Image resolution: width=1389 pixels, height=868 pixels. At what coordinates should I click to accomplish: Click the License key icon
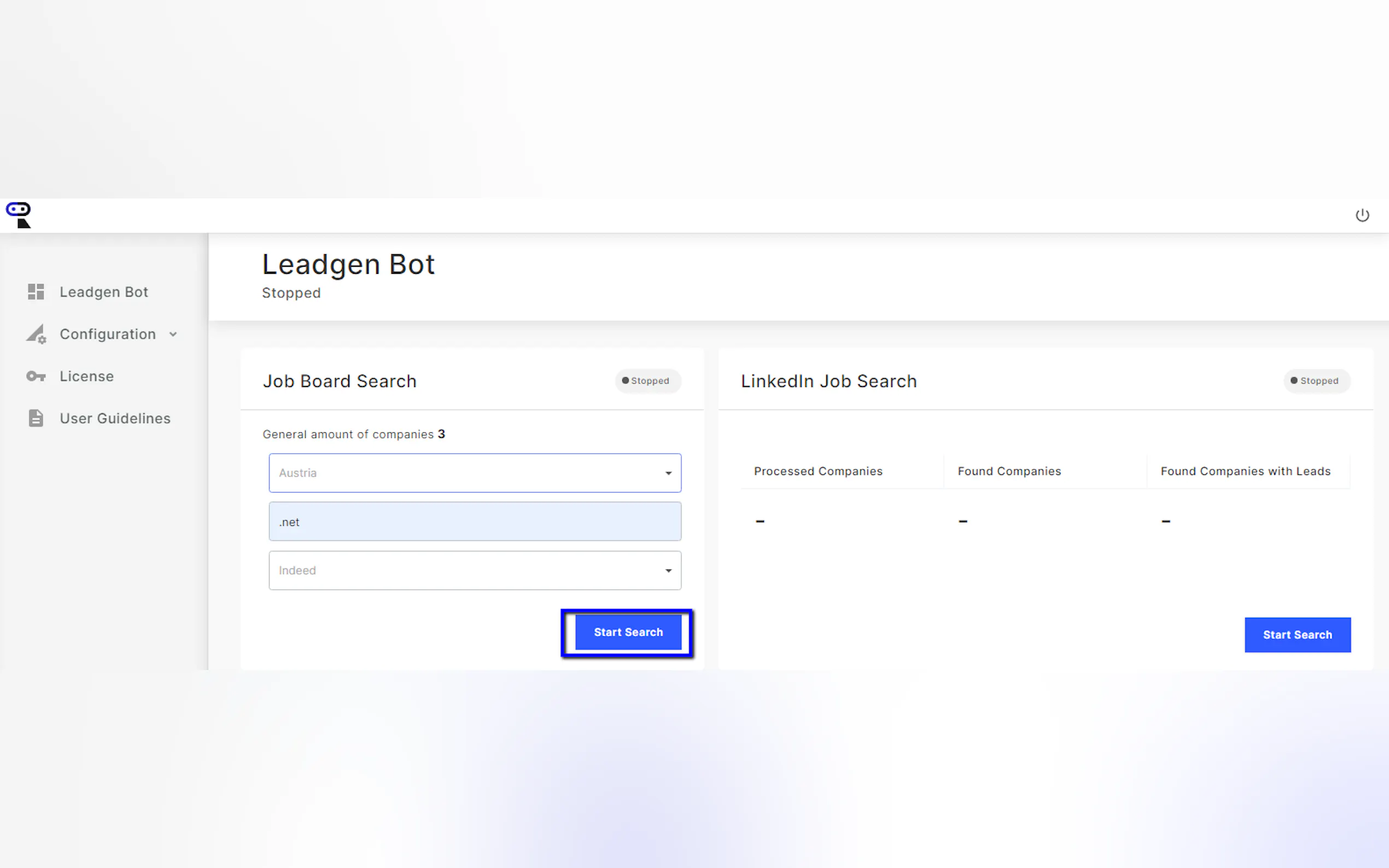pyautogui.click(x=36, y=376)
